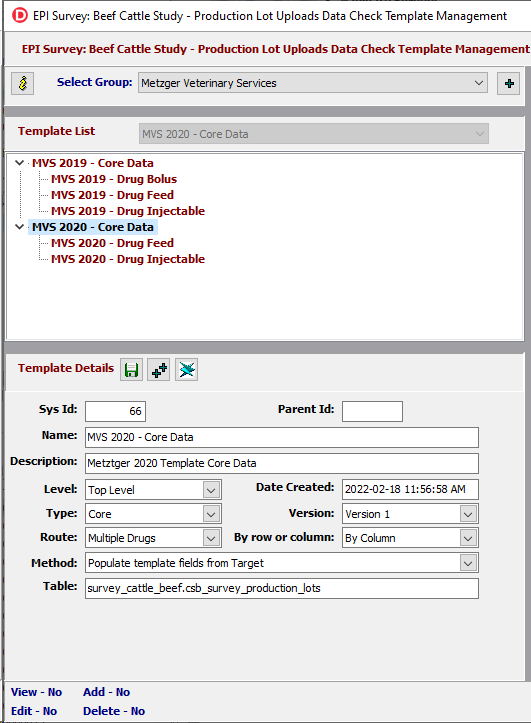Click the clear template details icon
531x723 pixels.
[187, 370]
